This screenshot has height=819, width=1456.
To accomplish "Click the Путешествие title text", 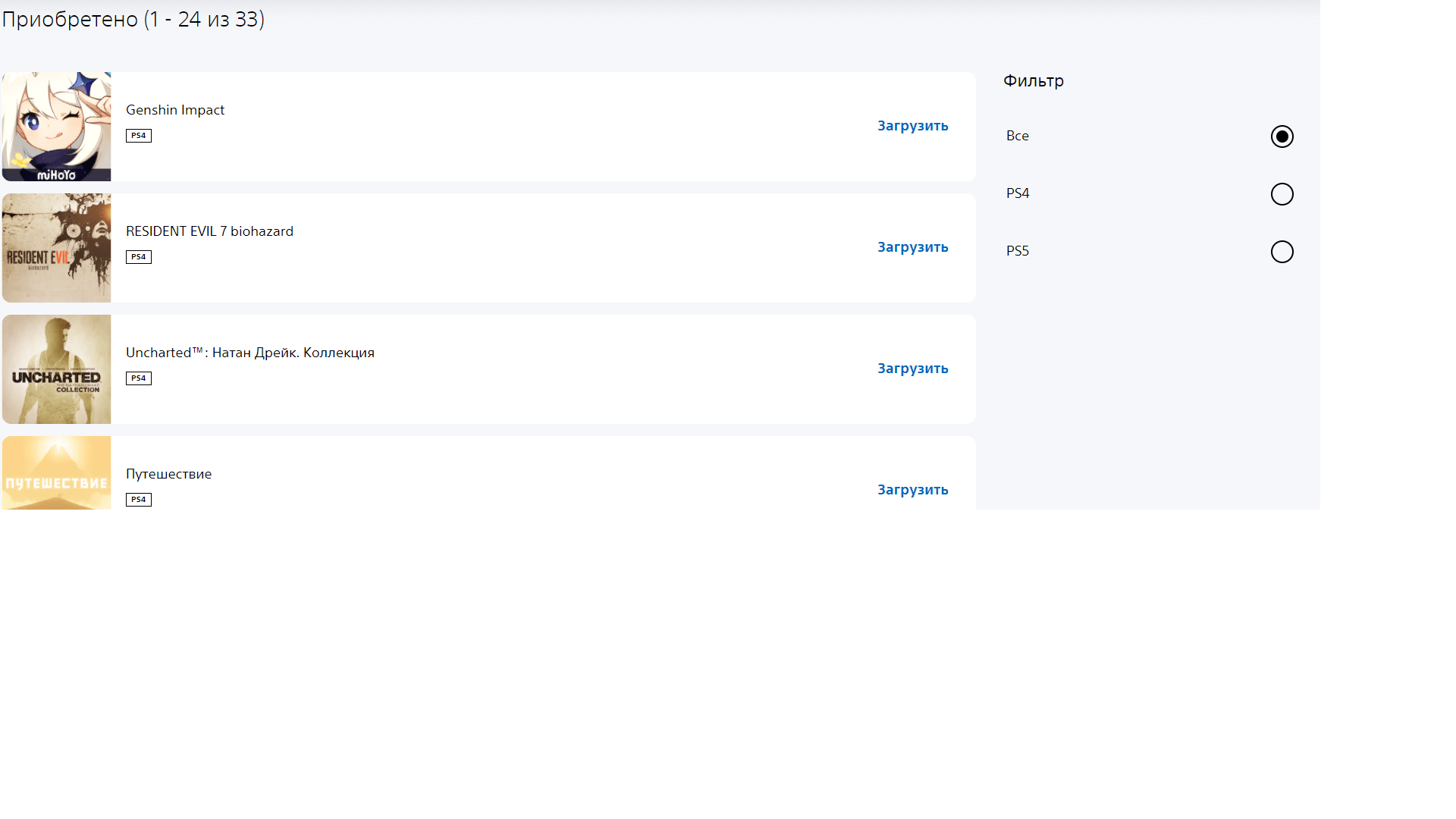I will tap(168, 474).
